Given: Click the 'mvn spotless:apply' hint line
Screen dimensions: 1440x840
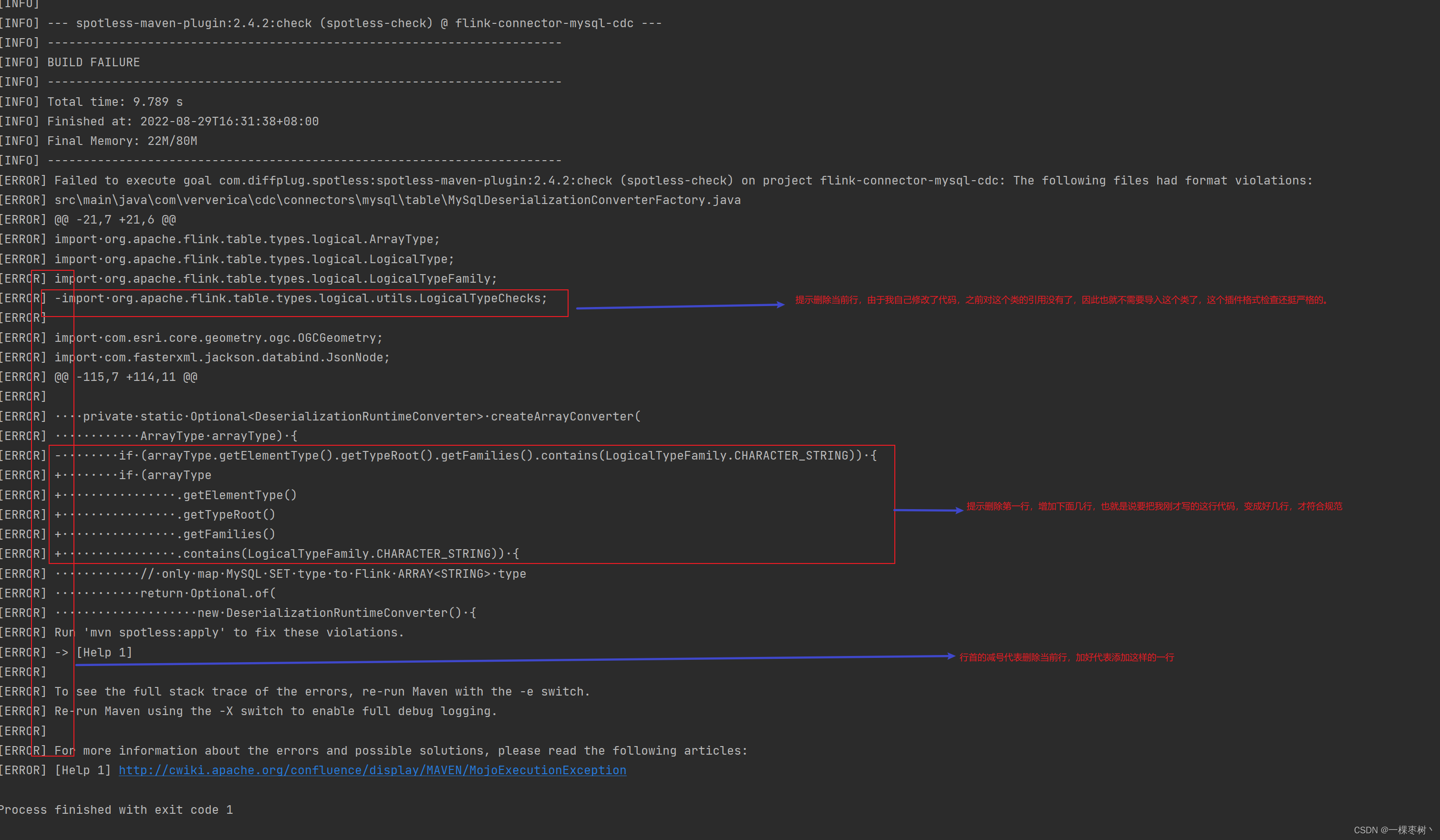Looking at the screenshot, I should click(202, 632).
